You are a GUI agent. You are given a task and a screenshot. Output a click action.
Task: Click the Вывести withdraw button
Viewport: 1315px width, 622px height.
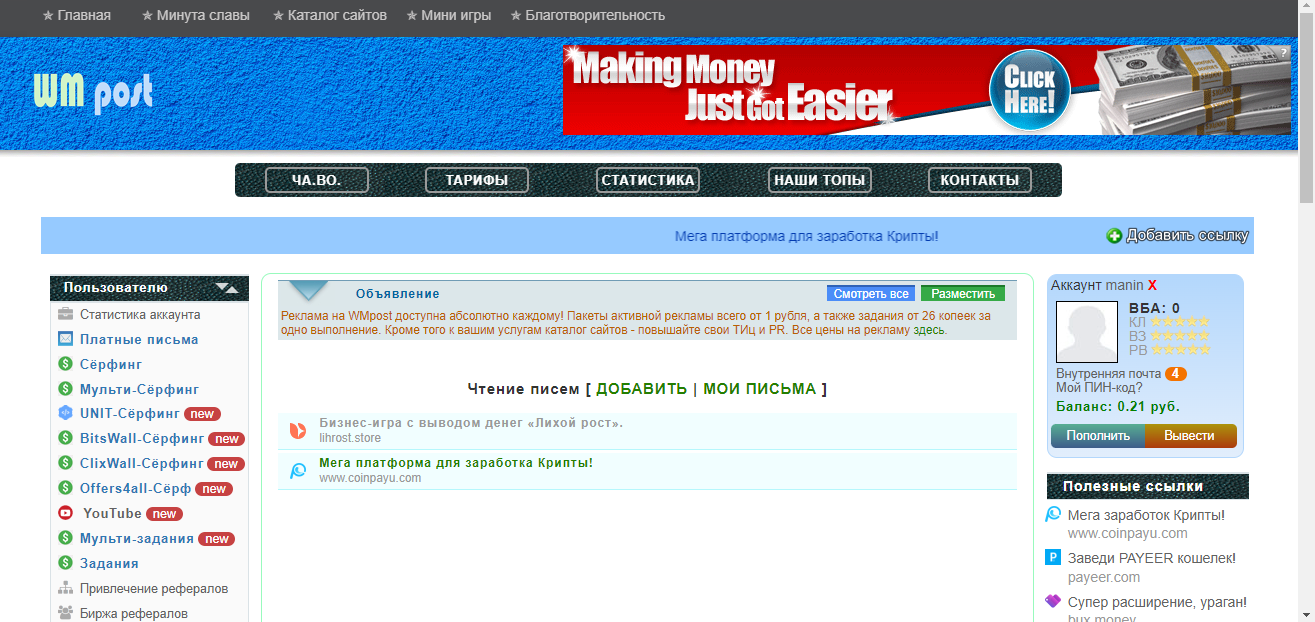coord(1191,436)
